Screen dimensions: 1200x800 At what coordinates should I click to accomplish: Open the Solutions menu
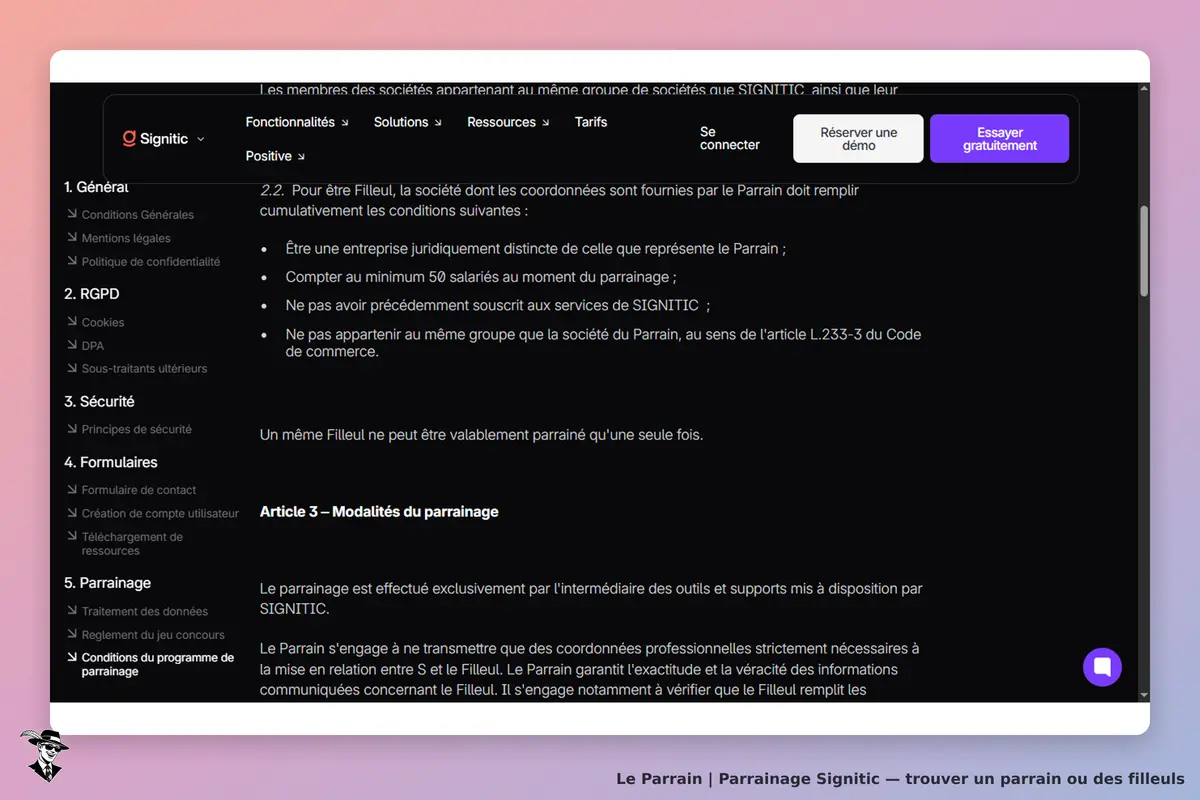click(x=408, y=122)
